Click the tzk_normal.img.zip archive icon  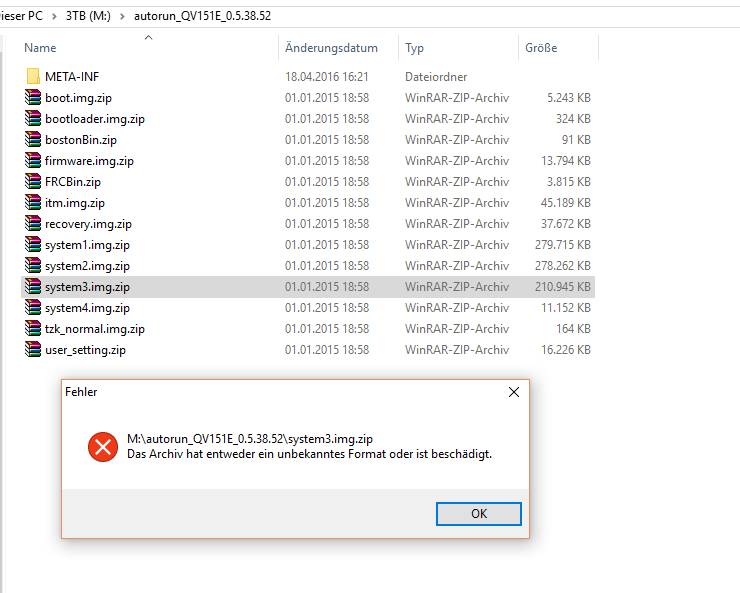pyautogui.click(x=33, y=329)
